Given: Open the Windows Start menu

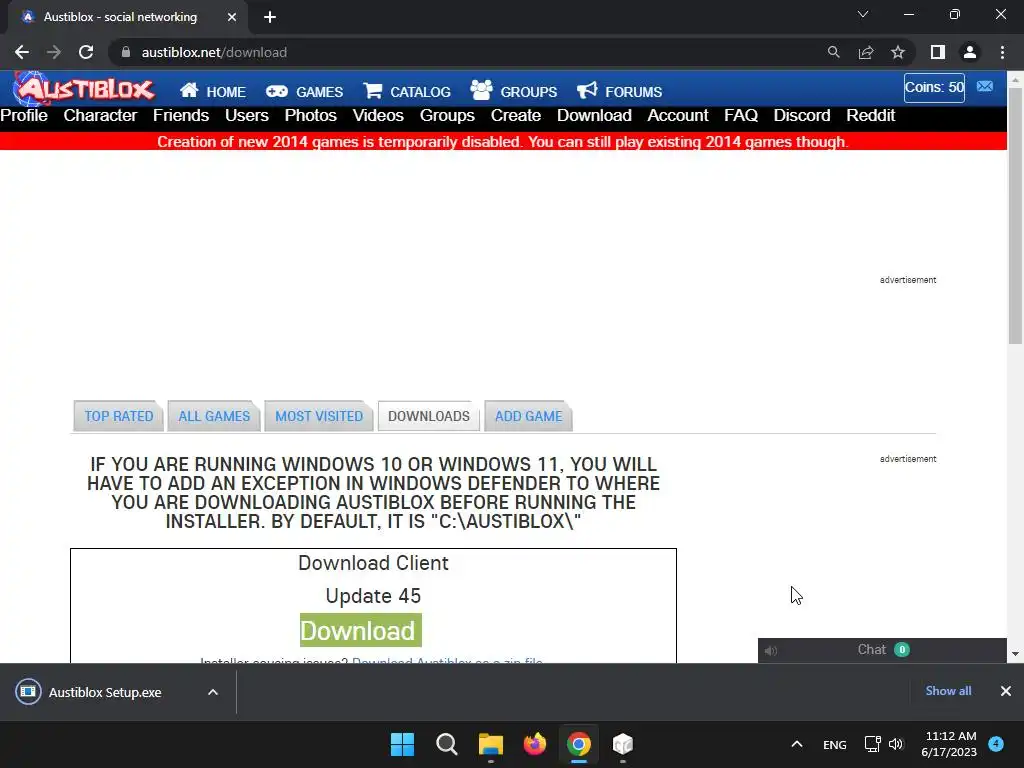Looking at the screenshot, I should 402,744.
